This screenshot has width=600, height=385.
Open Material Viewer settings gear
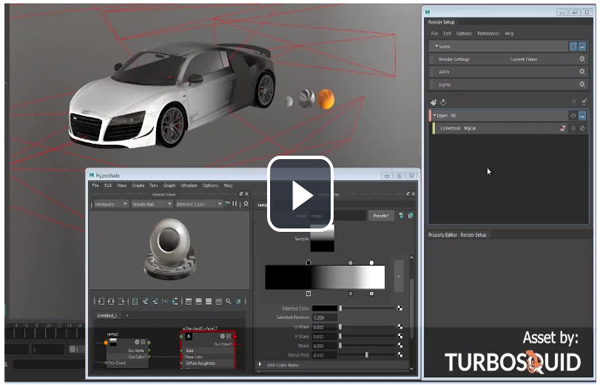point(246,204)
